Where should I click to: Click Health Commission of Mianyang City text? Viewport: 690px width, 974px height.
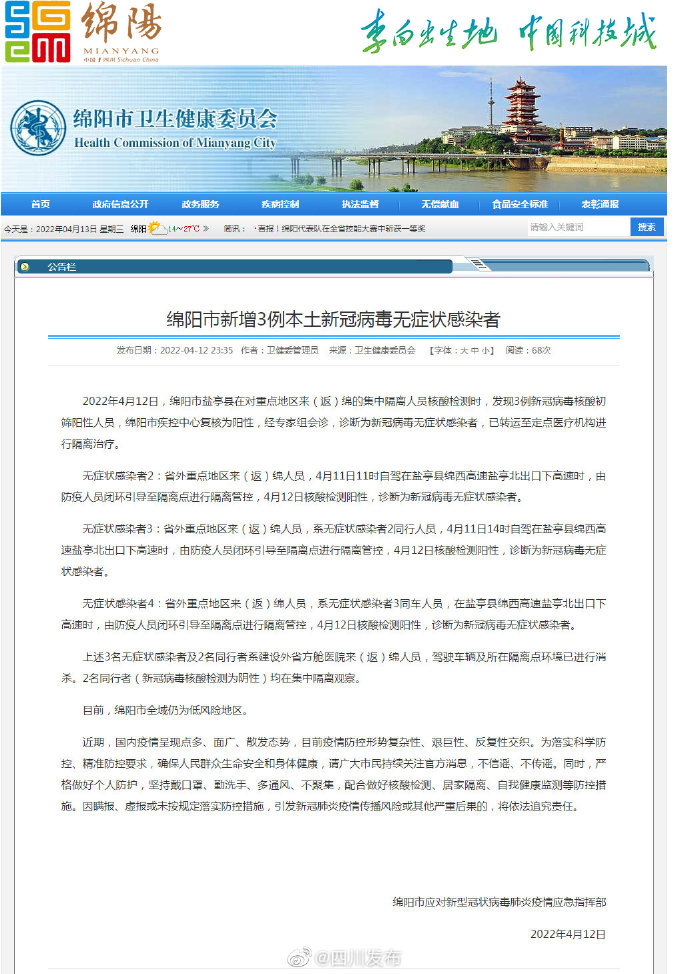click(175, 143)
